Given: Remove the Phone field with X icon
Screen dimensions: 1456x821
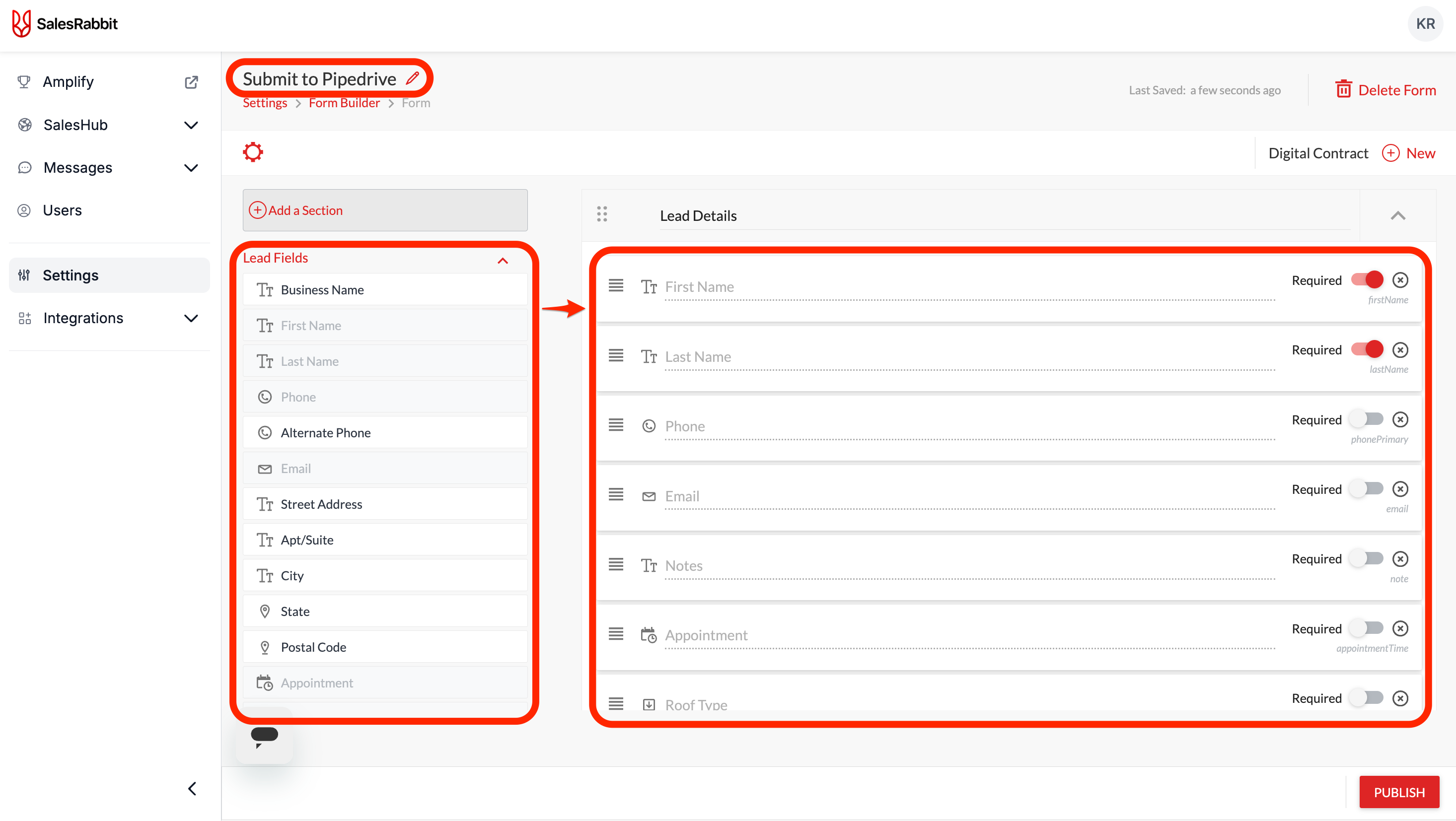Looking at the screenshot, I should [x=1399, y=419].
